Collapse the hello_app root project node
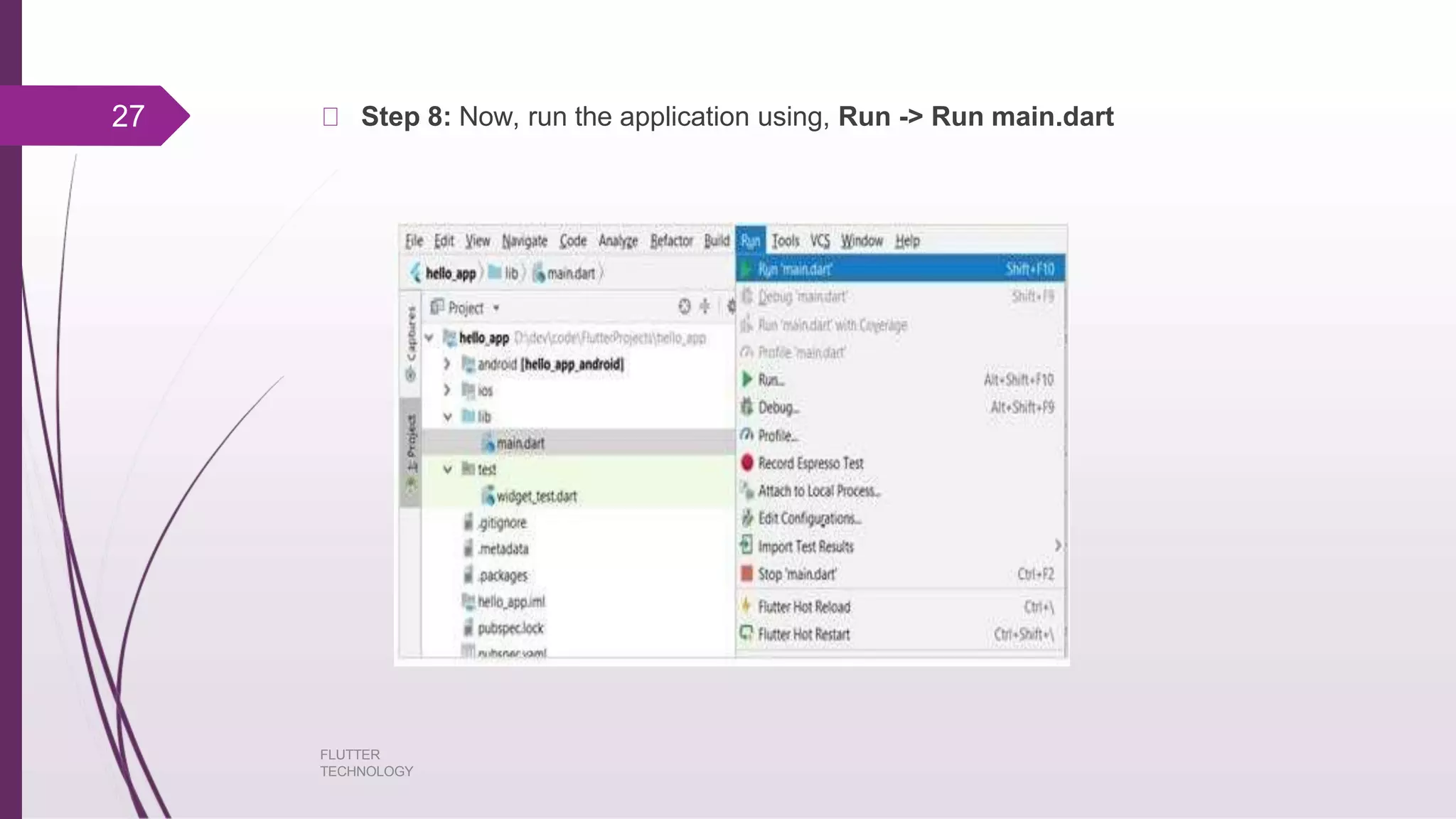The image size is (1456, 819). pos(429,338)
